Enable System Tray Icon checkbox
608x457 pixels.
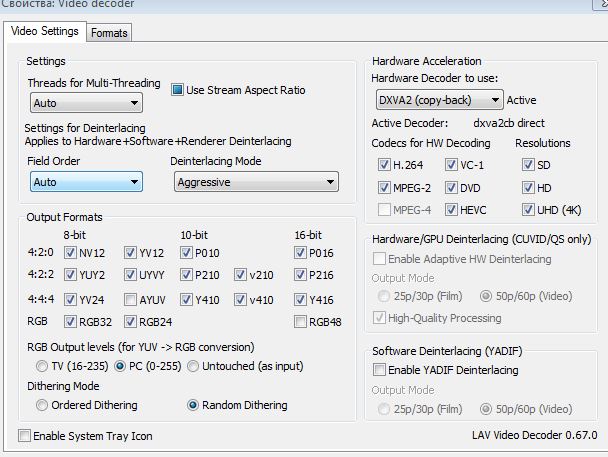[x=25, y=436]
